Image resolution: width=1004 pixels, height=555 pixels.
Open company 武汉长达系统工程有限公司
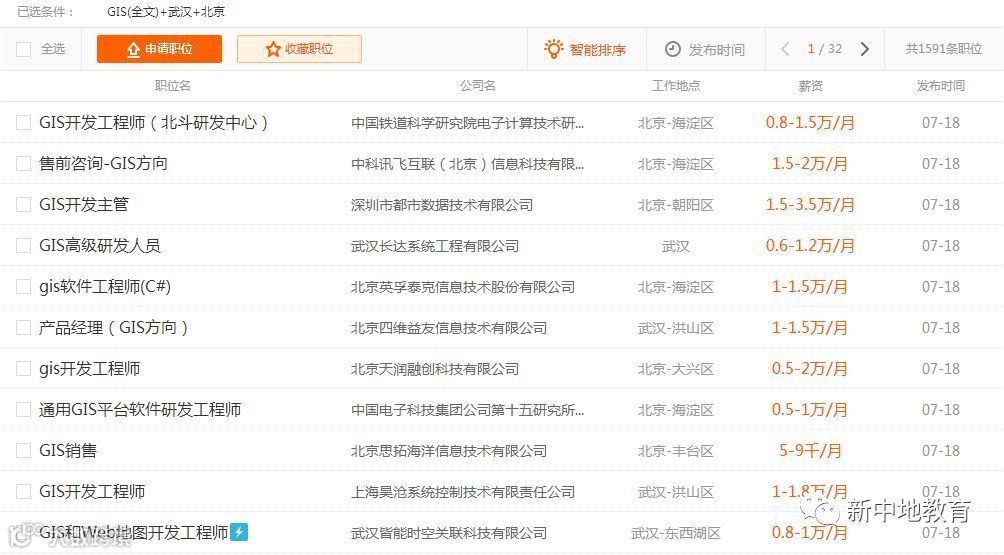pyautogui.click(x=435, y=246)
